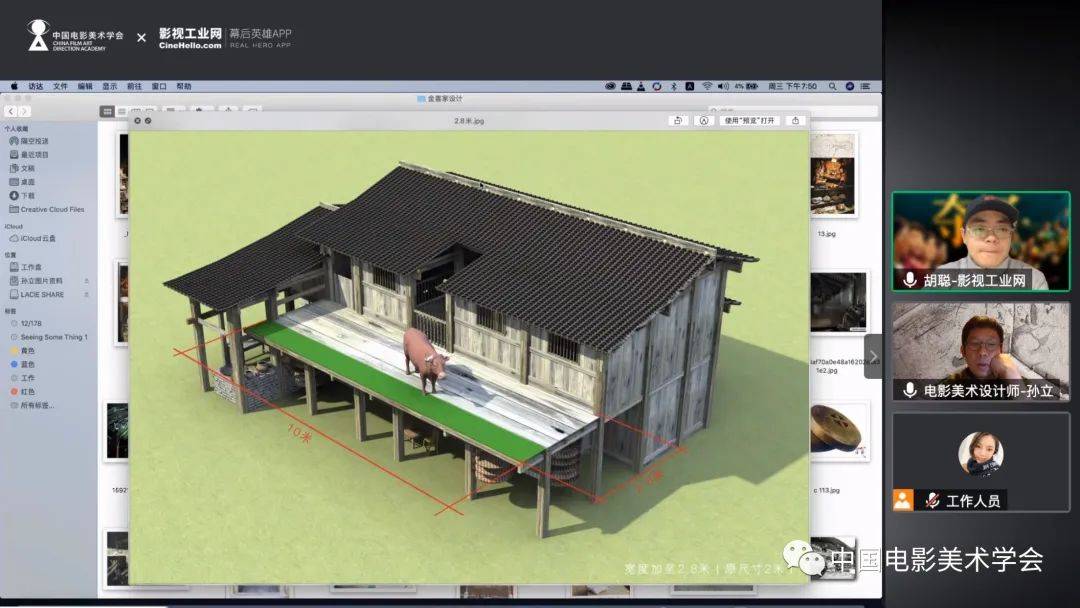
Task: Open LACIE SHARE drive in sidebar
Action: tap(37, 295)
